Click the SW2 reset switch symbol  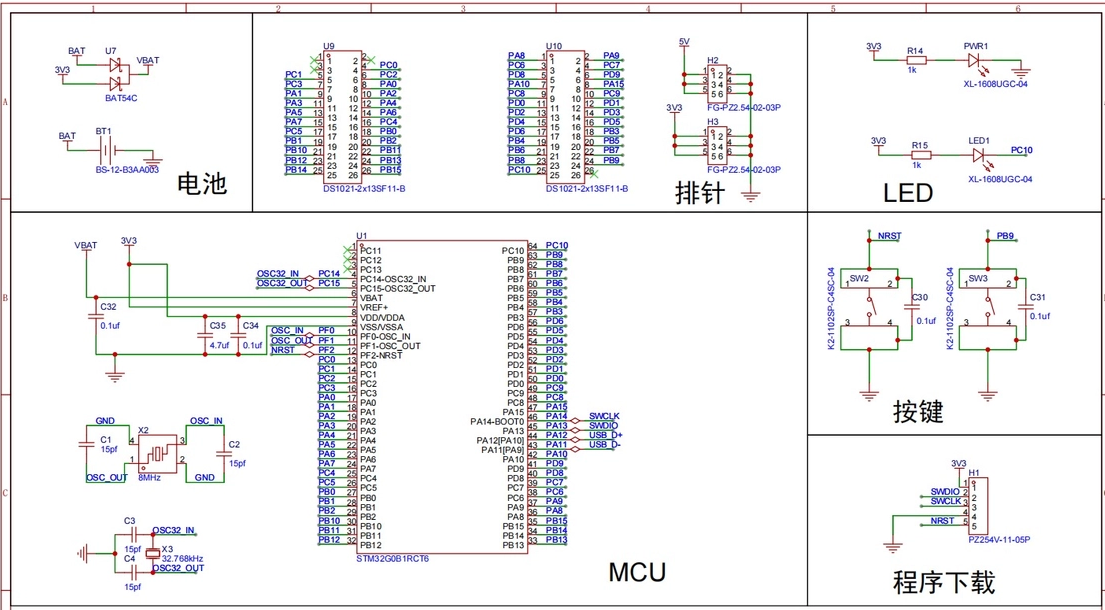(870, 309)
